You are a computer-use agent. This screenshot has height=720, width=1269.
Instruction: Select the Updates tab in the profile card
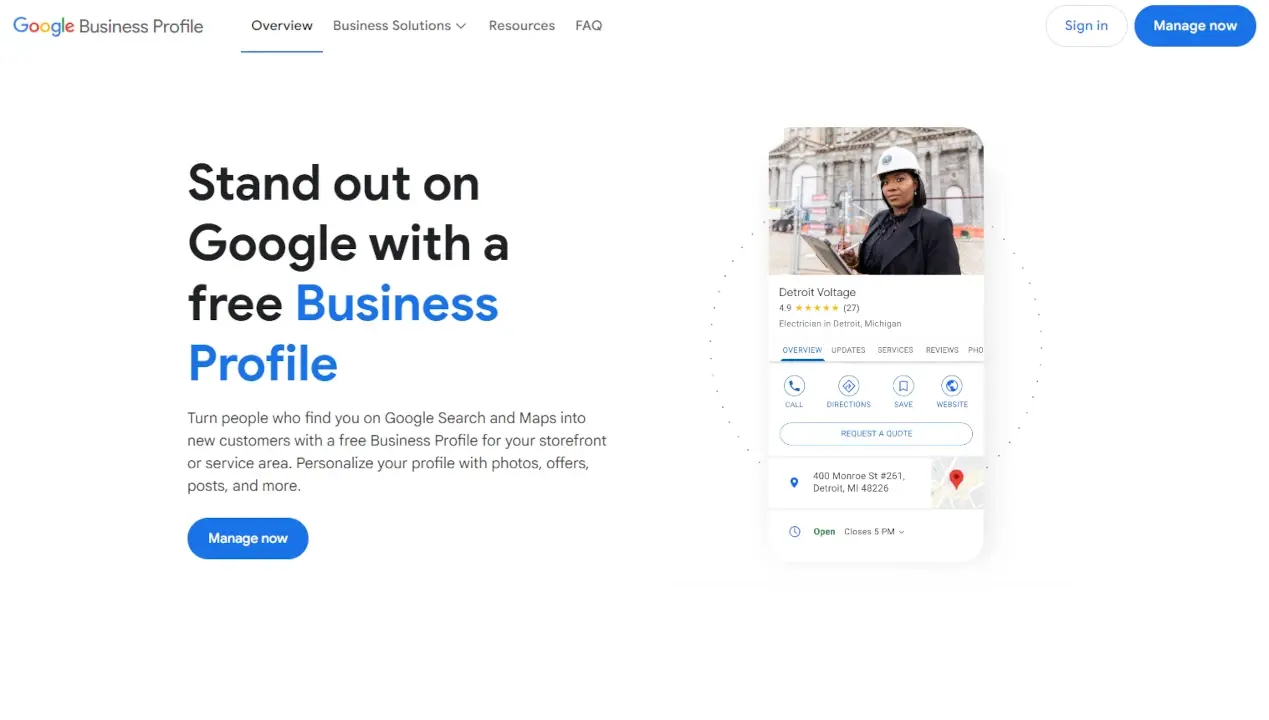pyautogui.click(x=848, y=350)
